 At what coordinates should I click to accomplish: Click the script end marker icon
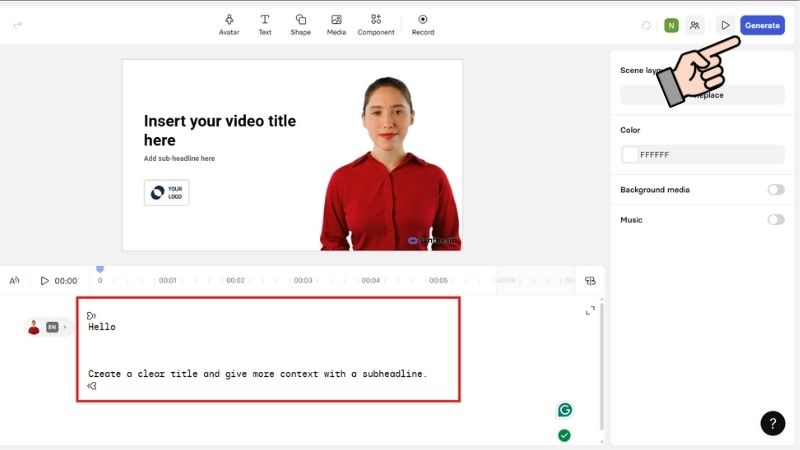(92, 386)
